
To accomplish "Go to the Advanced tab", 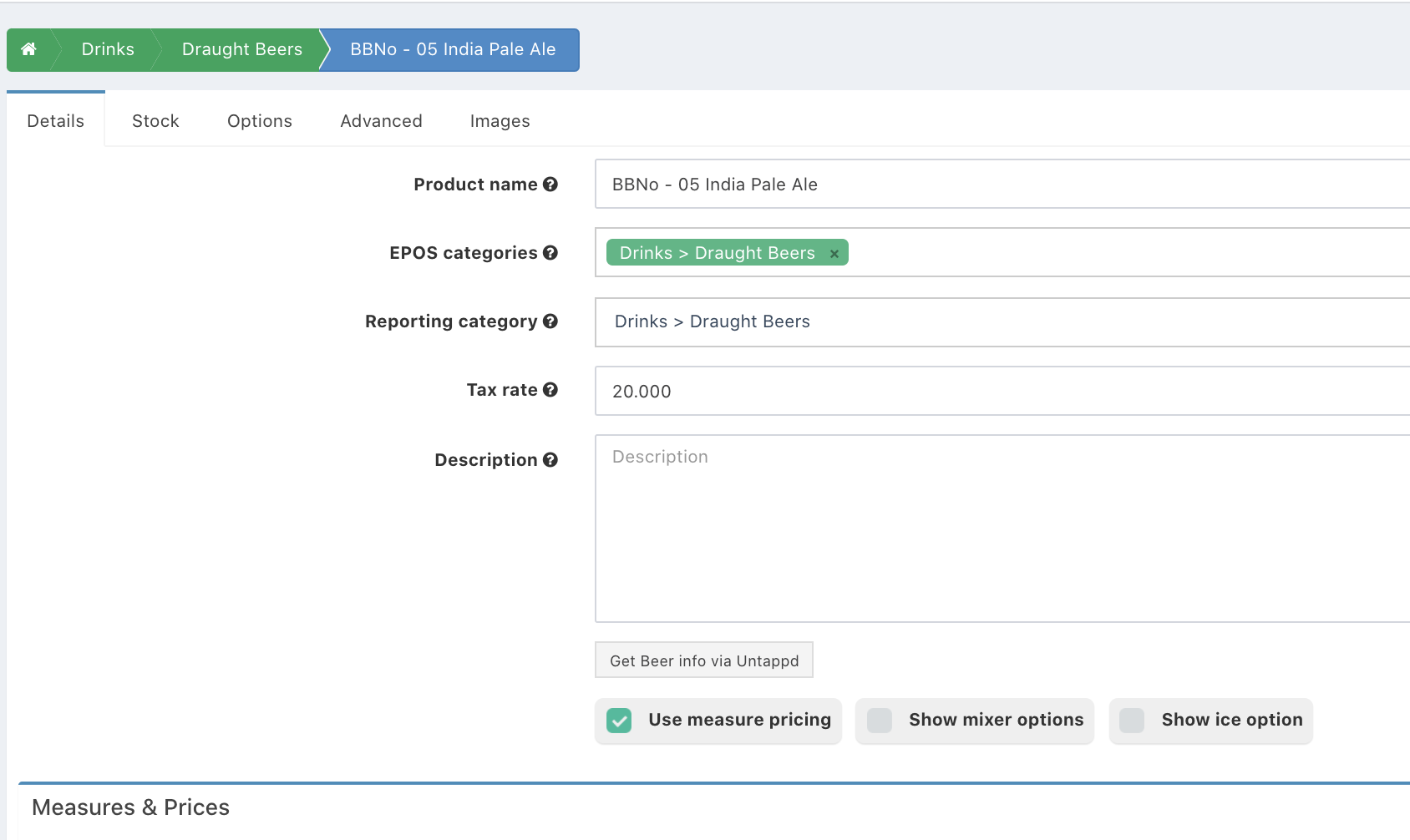I will (381, 121).
